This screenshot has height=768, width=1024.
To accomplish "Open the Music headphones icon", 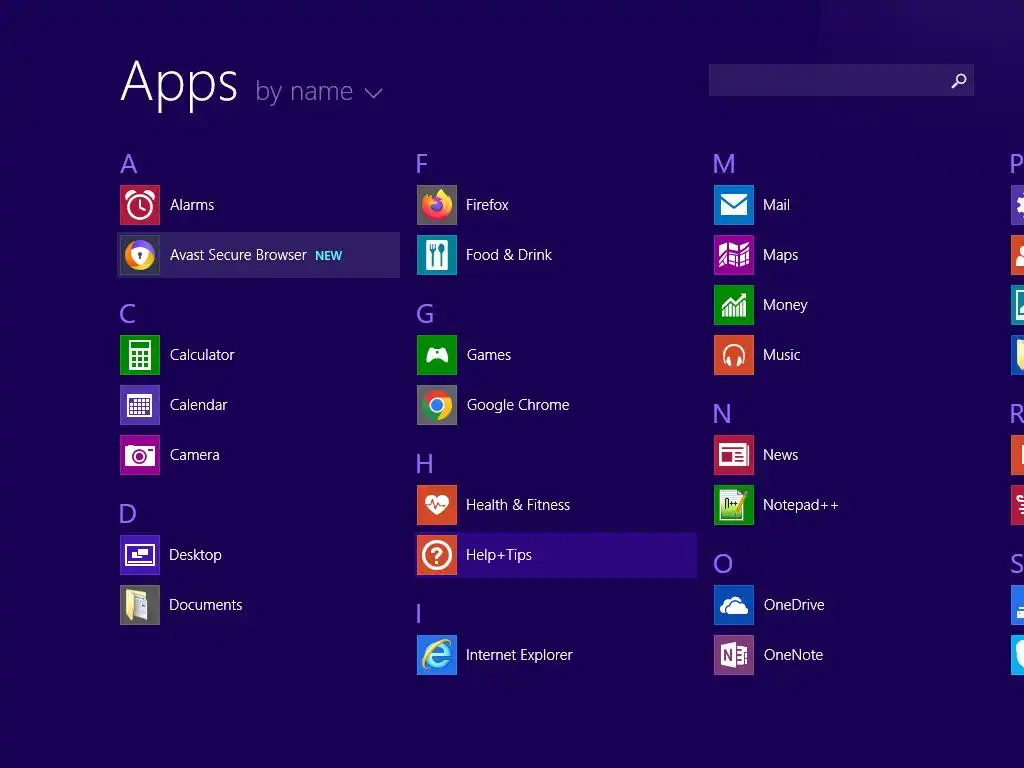I will pos(734,355).
